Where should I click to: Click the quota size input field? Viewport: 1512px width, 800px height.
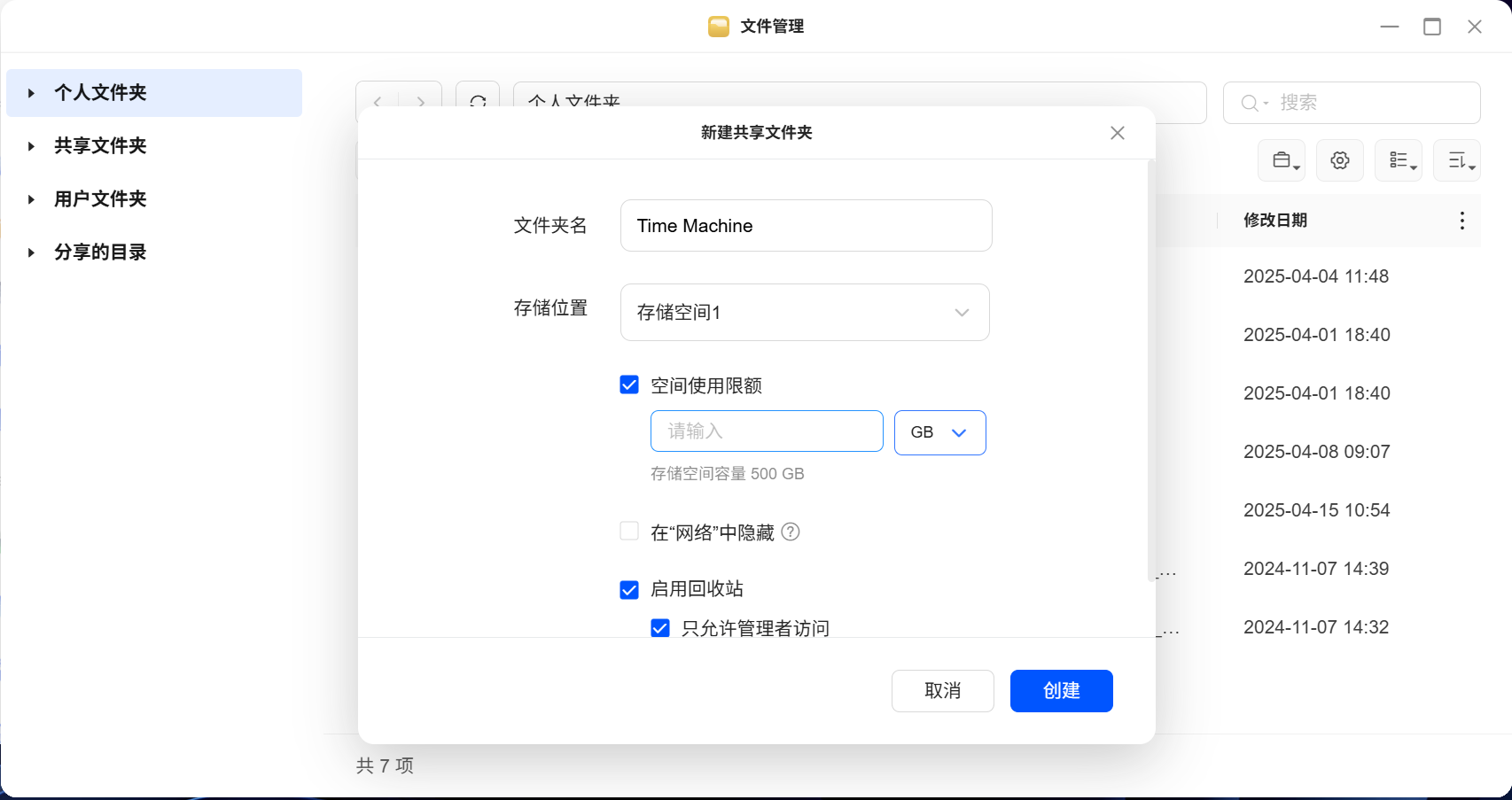pos(766,431)
